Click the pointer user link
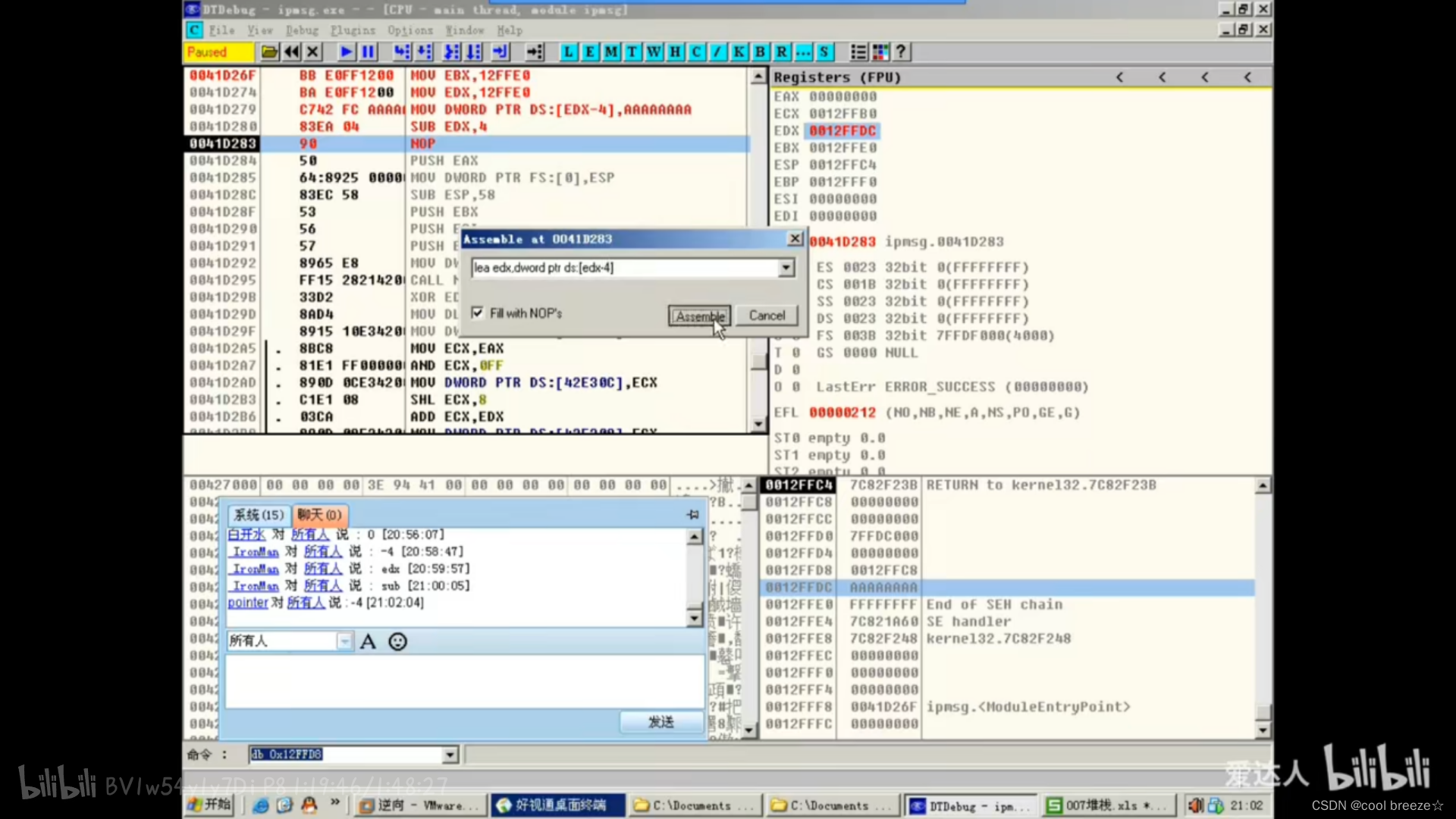 click(x=248, y=602)
